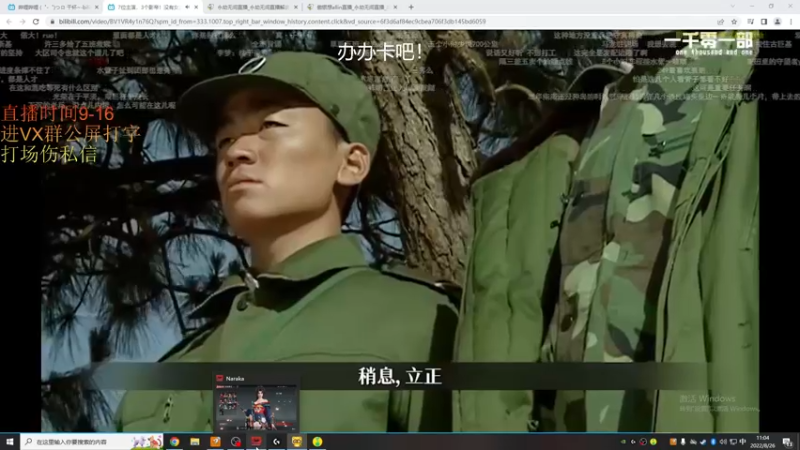800x450 pixels.
Task: Click the taskbar clock showing 11:04
Action: [762, 442]
